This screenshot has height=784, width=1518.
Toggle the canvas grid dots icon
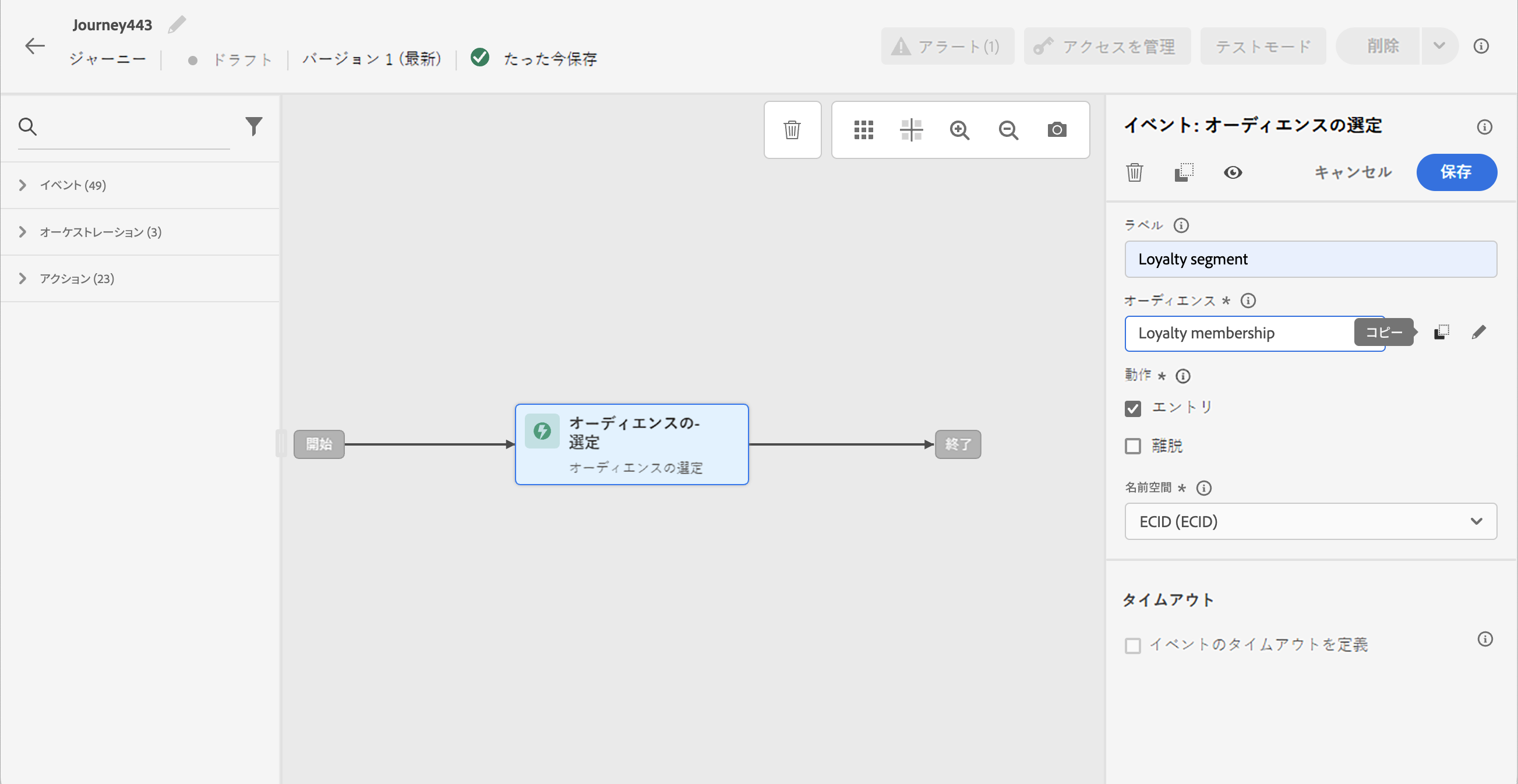(863, 129)
